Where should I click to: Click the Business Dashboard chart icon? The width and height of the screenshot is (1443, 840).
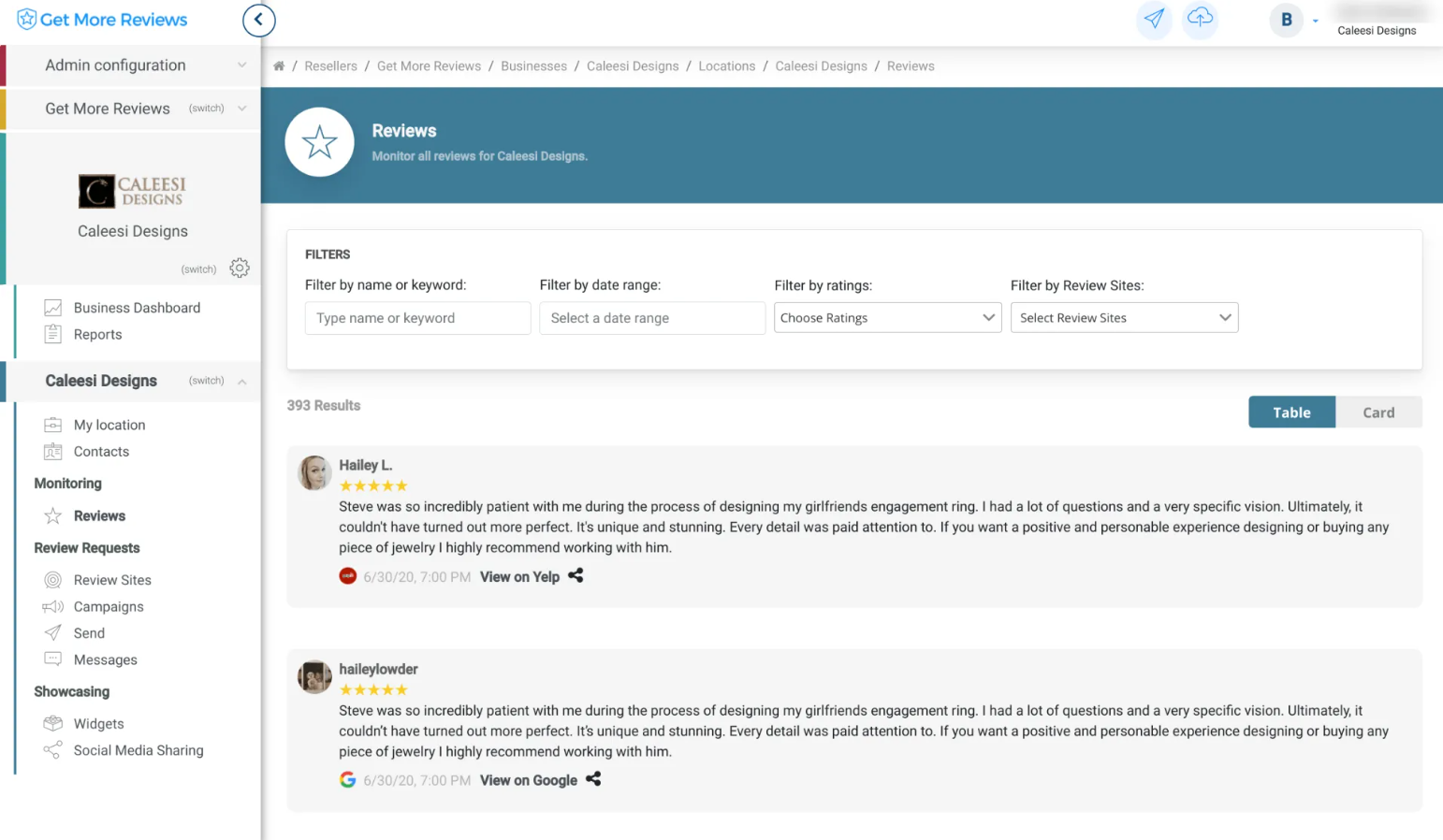(x=53, y=308)
